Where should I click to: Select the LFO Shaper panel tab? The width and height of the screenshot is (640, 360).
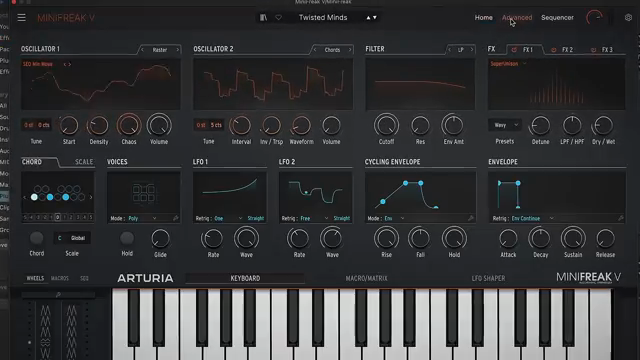488,278
